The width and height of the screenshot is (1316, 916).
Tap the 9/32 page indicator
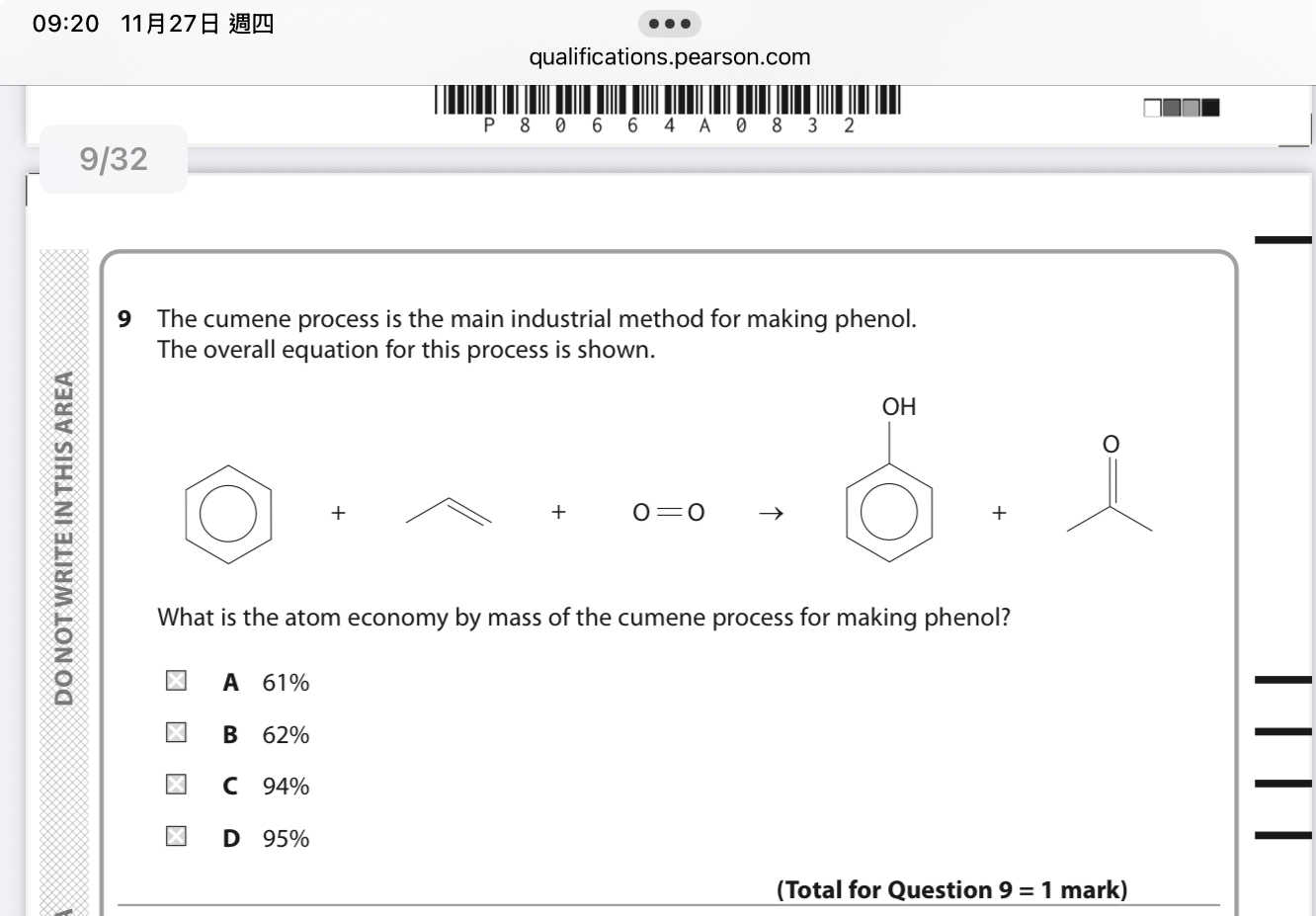coord(114,159)
